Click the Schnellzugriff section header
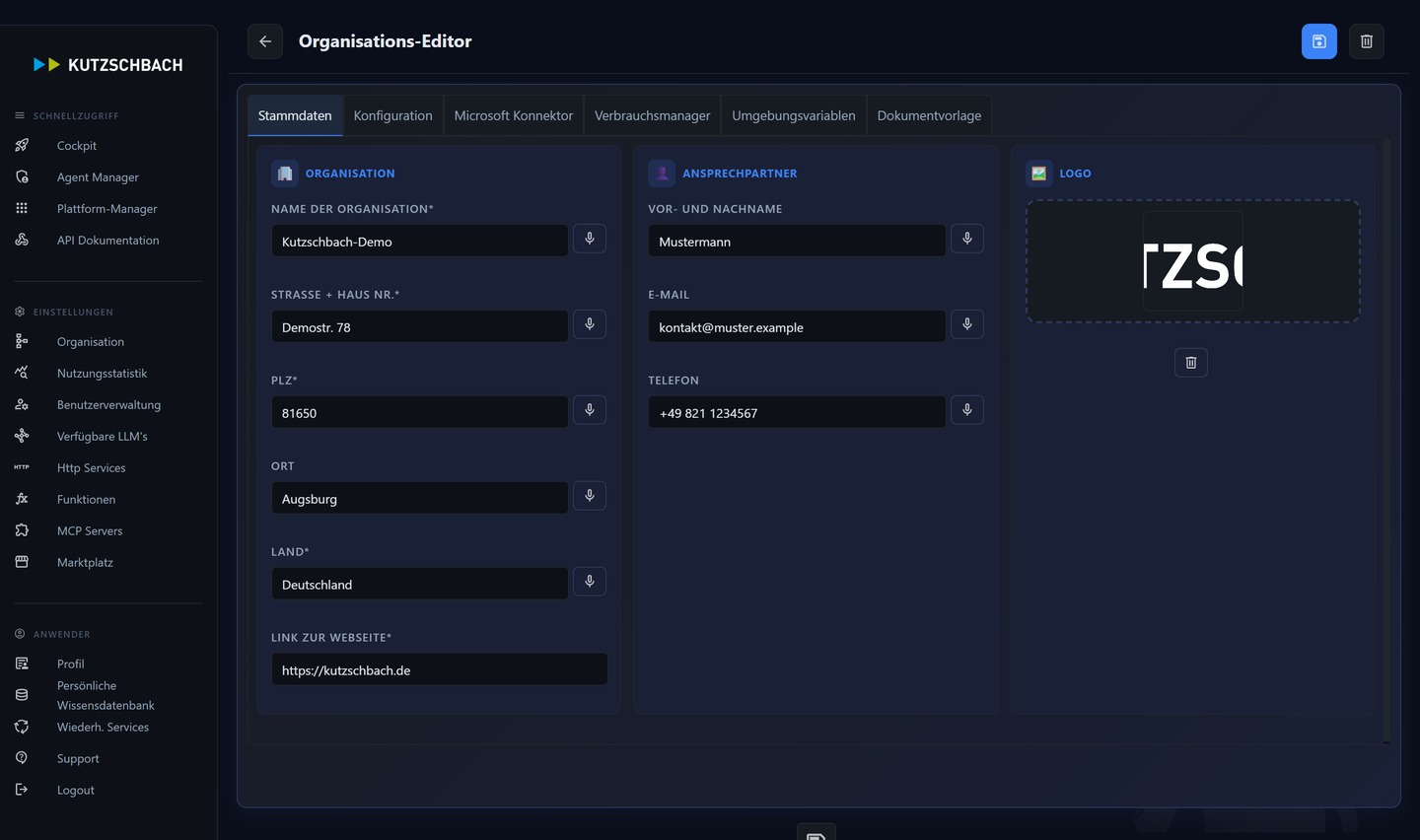1420x840 pixels. pos(76,116)
